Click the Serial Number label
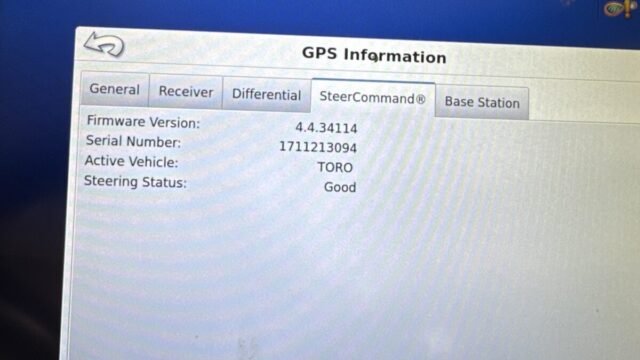The image size is (640, 360). pyautogui.click(x=133, y=141)
